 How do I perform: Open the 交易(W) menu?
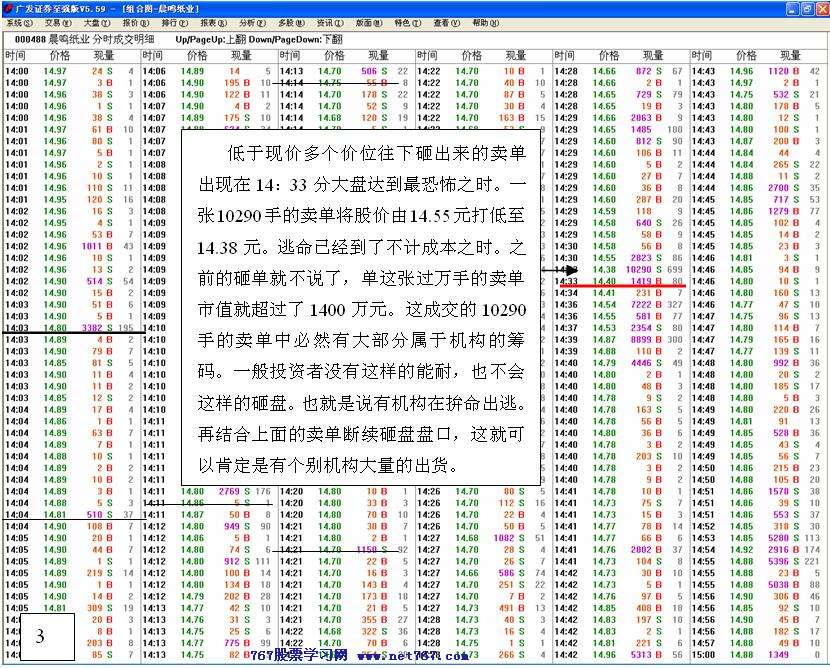coord(58,23)
